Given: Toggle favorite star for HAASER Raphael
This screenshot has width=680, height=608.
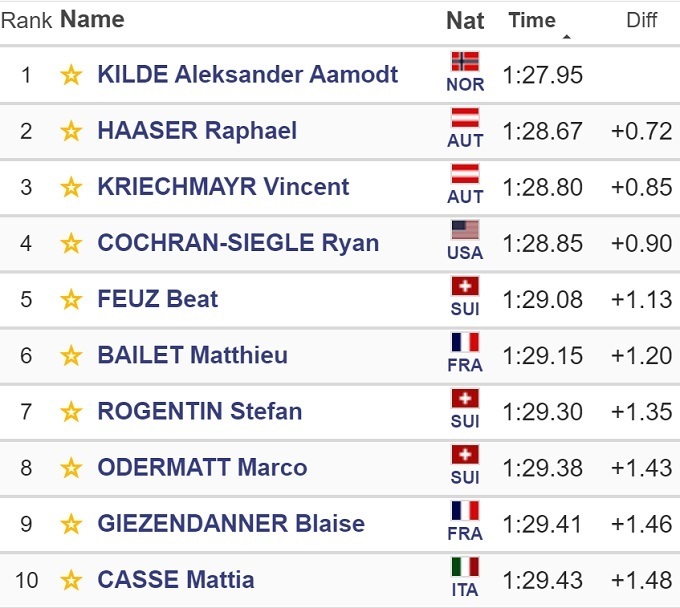Looking at the screenshot, I should 71,131.
